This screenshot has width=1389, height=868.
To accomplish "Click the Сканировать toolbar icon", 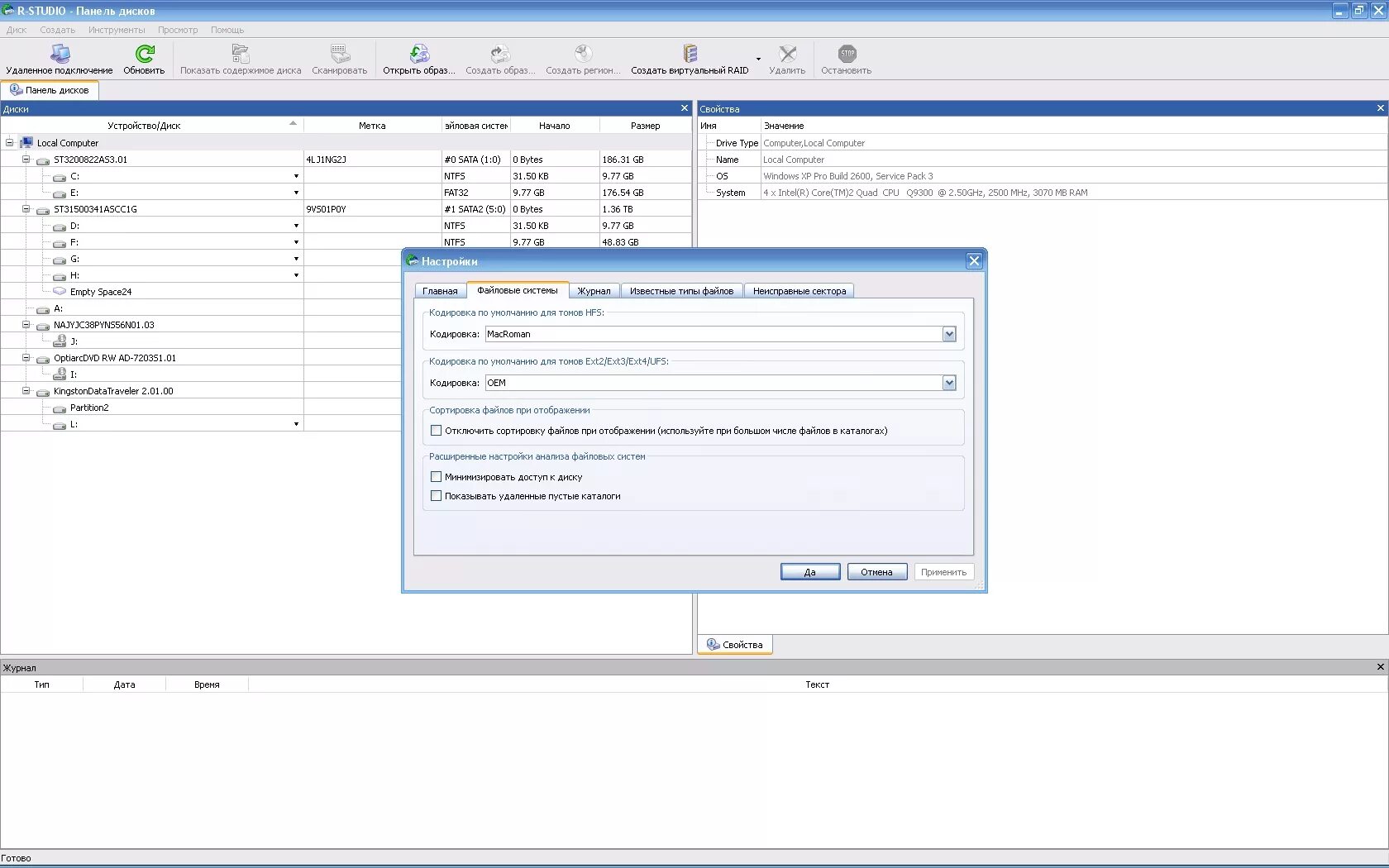I will pyautogui.click(x=340, y=54).
